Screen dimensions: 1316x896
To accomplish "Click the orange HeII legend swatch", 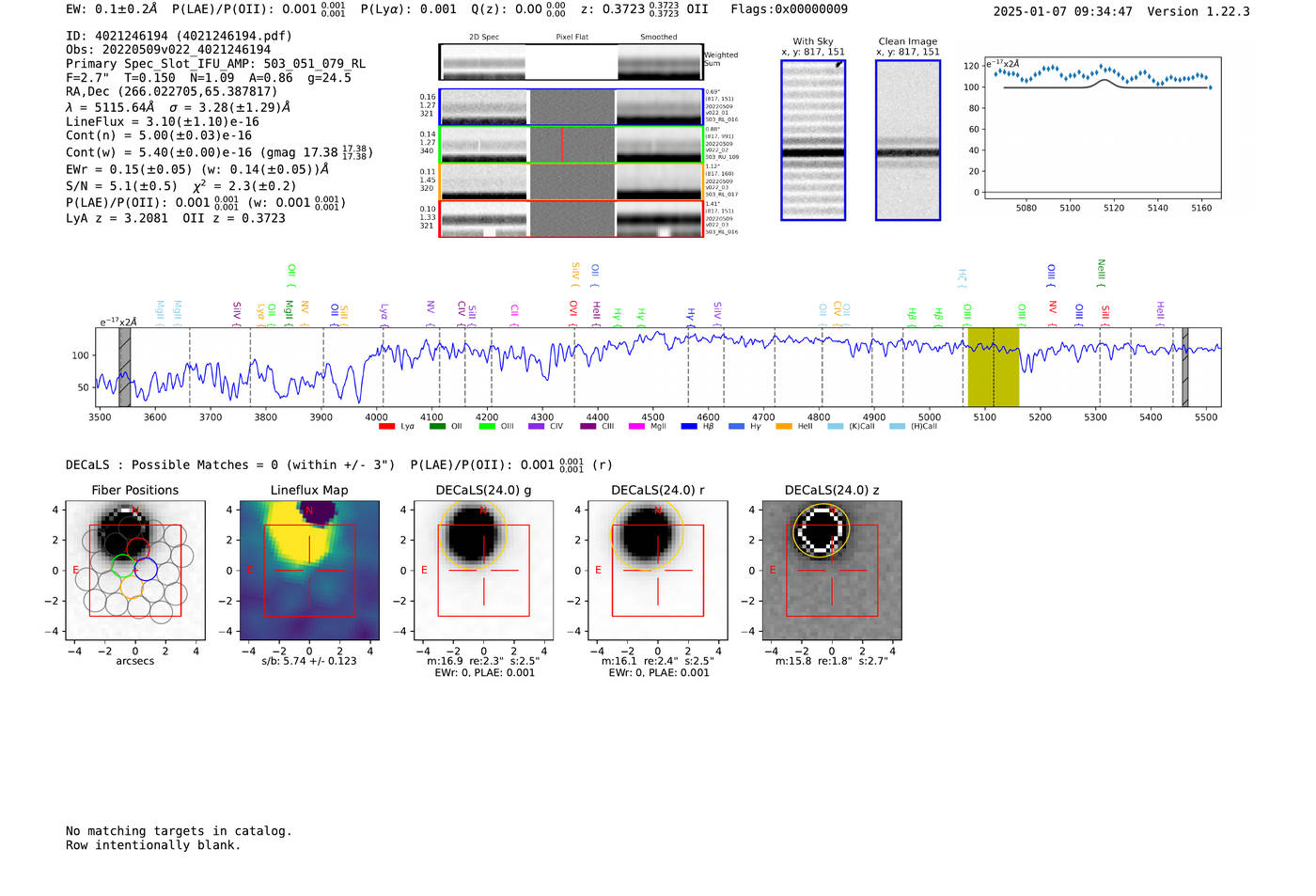I will pos(784,427).
